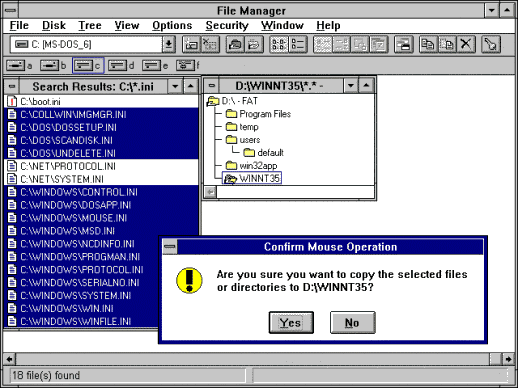Click the Sort by Type toolbar icon
The image size is (518, 388).
coord(341,44)
